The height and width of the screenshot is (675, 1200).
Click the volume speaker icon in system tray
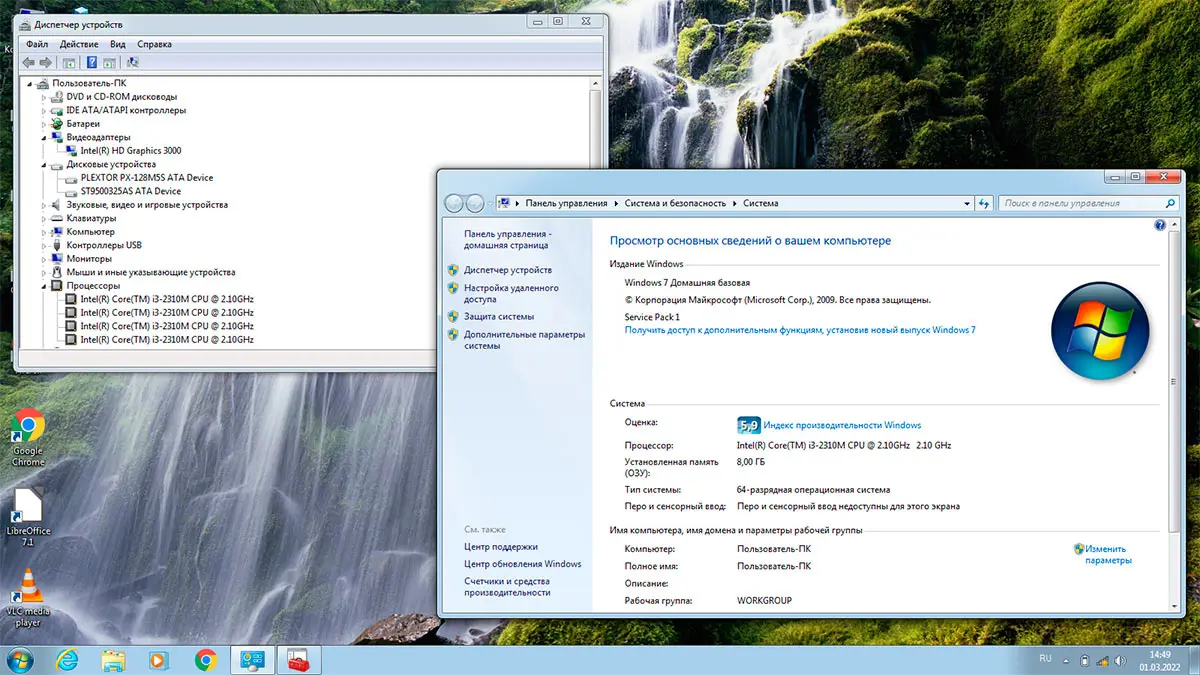1122,660
